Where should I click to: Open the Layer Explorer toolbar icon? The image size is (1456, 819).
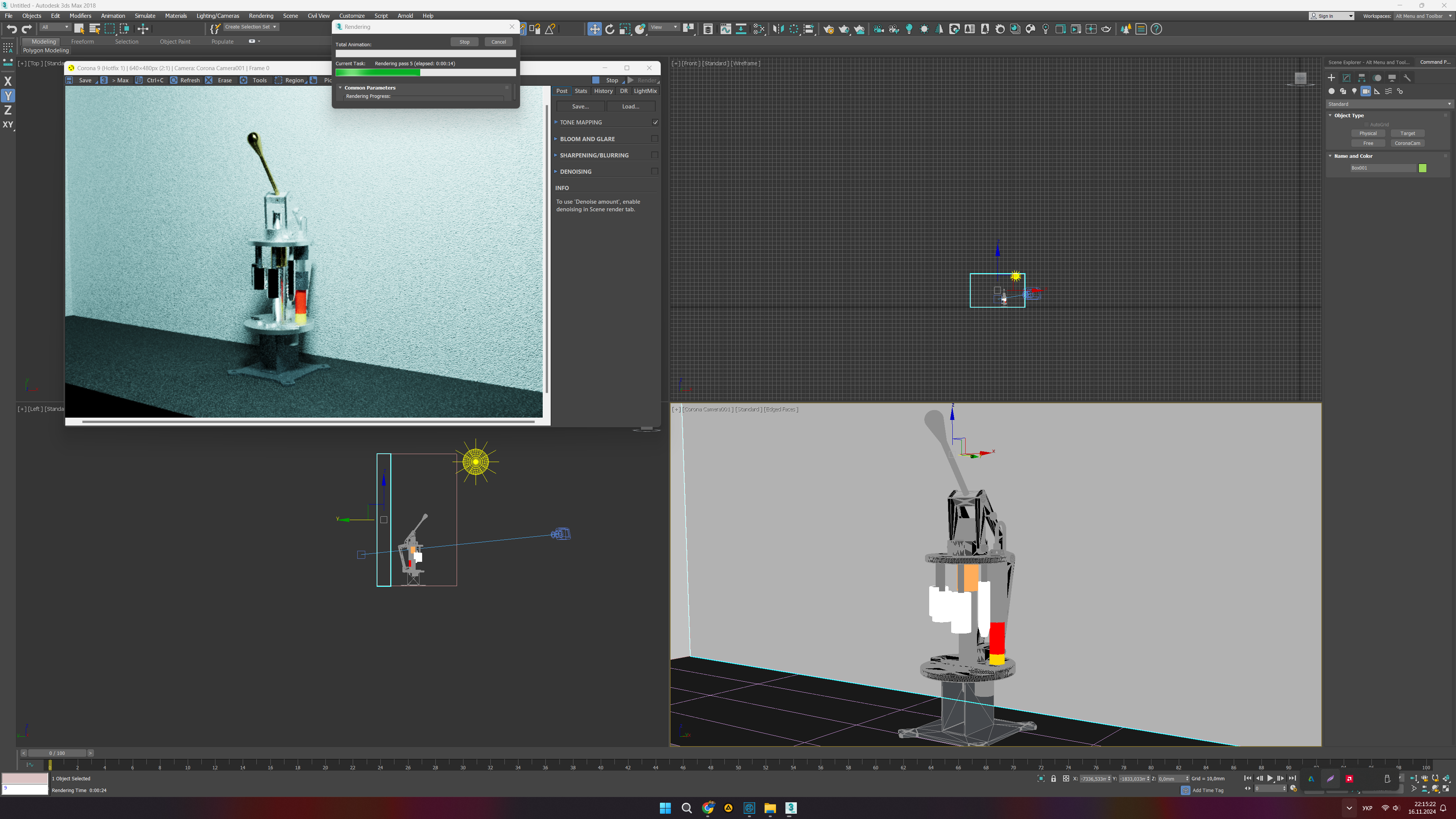click(708, 29)
